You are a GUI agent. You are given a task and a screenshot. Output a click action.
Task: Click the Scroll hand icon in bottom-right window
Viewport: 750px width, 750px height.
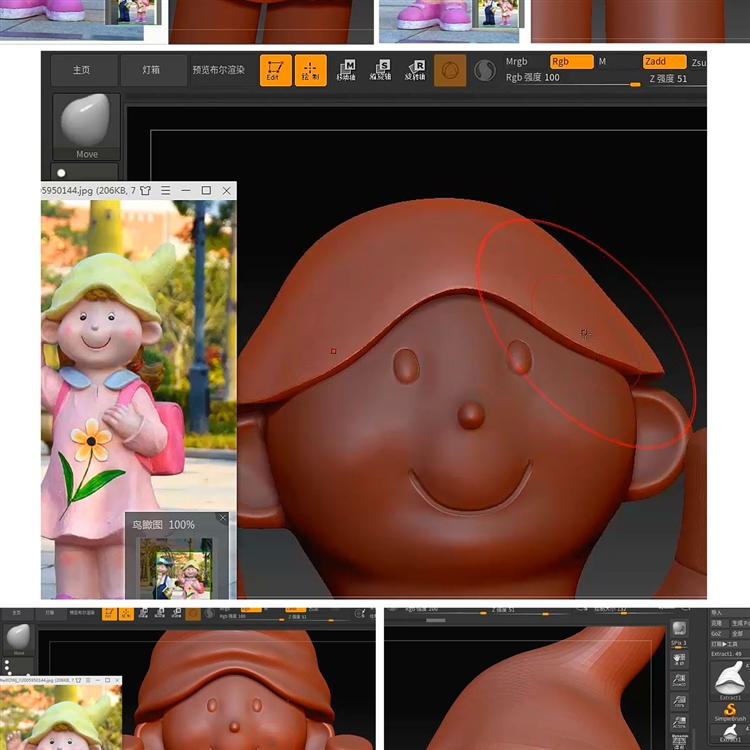point(679,660)
